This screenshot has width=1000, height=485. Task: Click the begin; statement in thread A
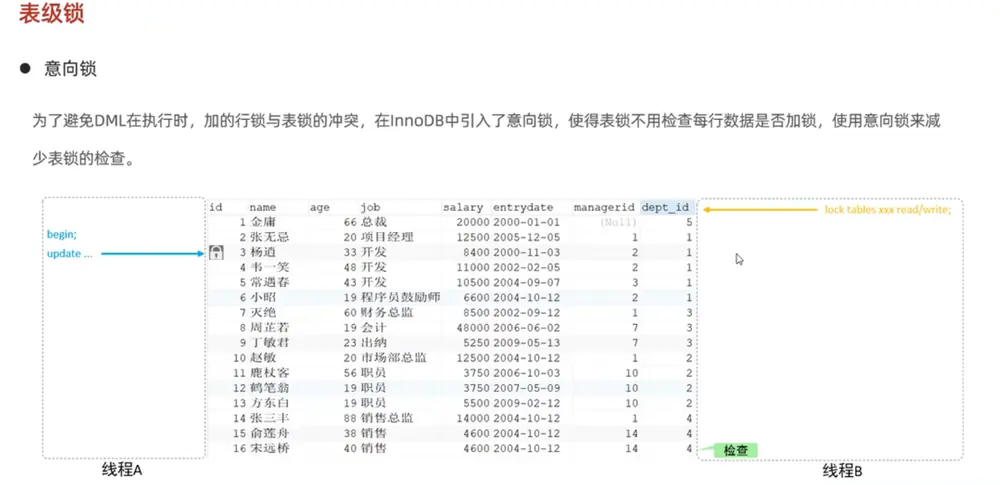click(x=62, y=234)
